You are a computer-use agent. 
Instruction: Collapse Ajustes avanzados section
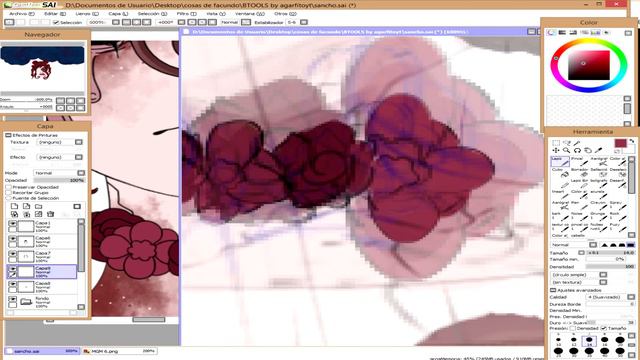point(553,290)
